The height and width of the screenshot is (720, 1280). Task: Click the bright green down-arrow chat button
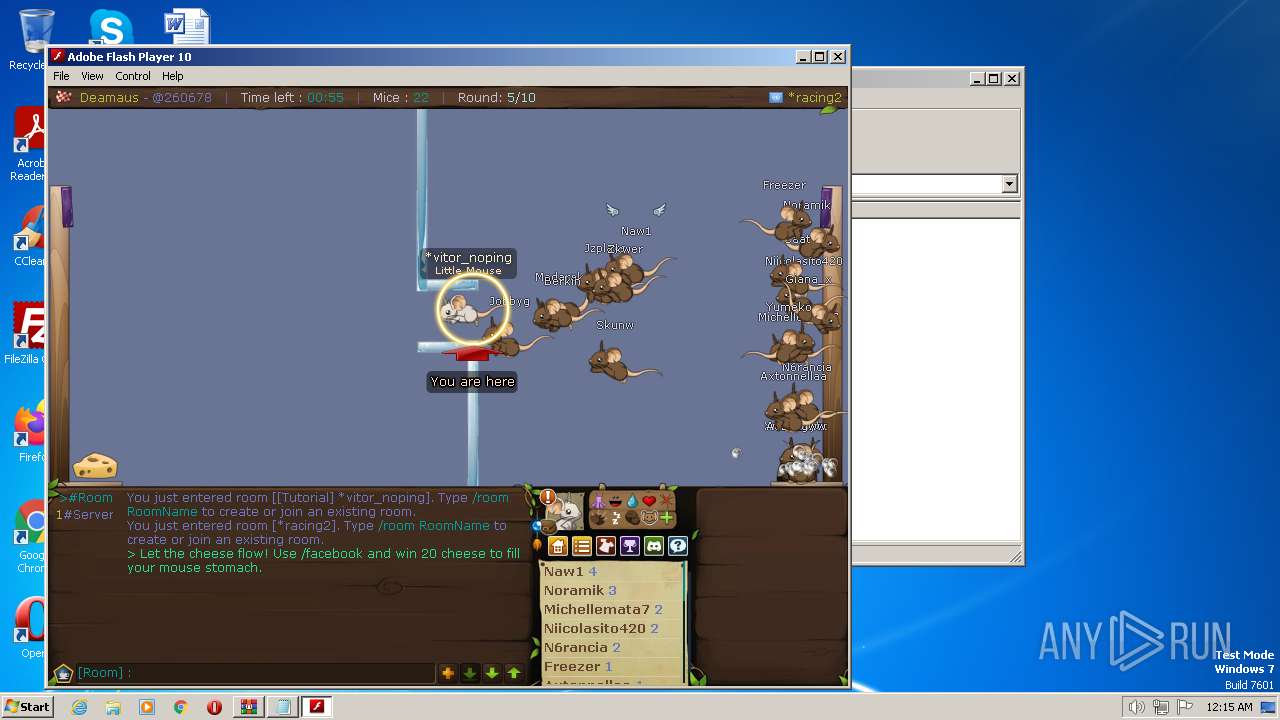click(x=492, y=673)
